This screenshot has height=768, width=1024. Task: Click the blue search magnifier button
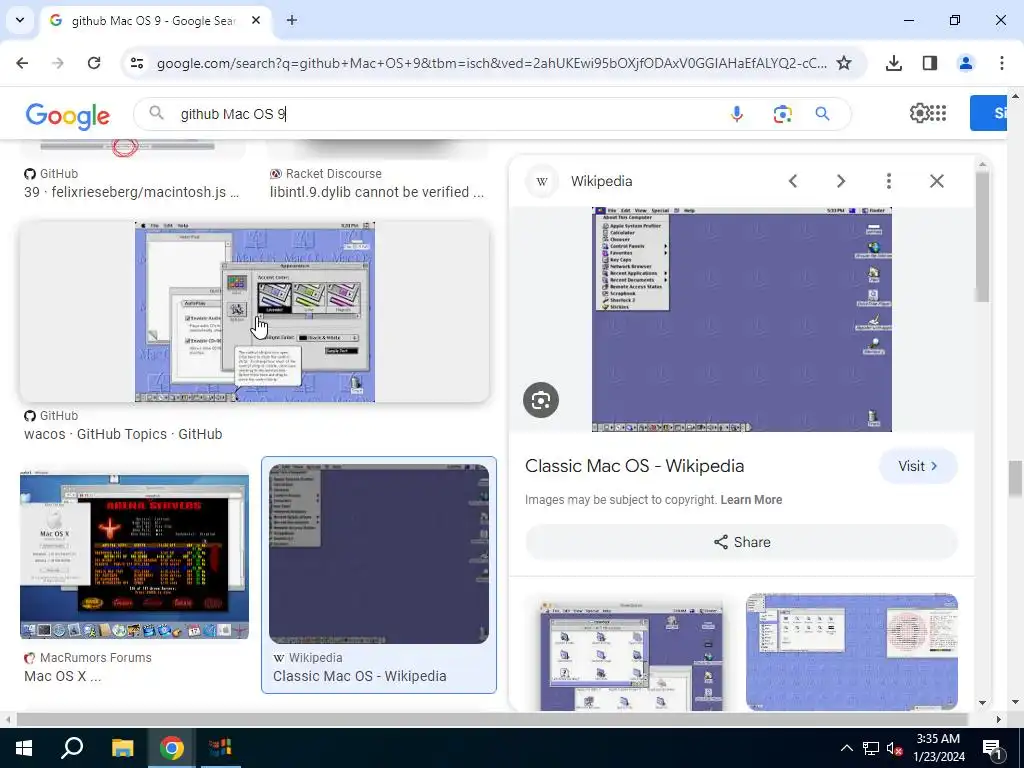click(822, 114)
